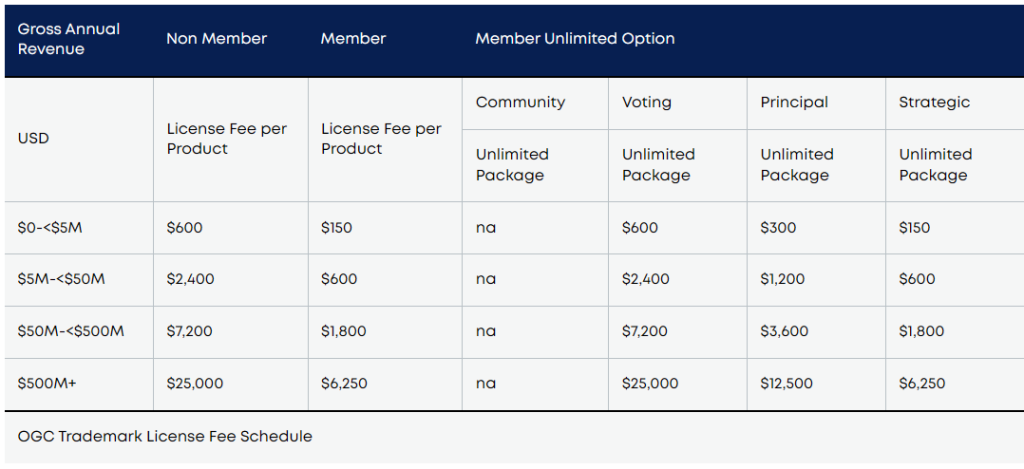Click the $50M-<$500M revenue row label
This screenshot has height=469, width=1024.
click(71, 332)
